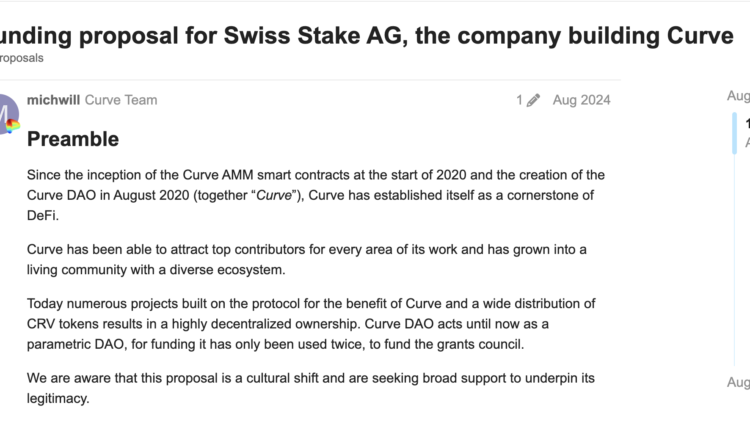Open the proposals category link
This screenshot has width=750, height=430.
coord(21,58)
